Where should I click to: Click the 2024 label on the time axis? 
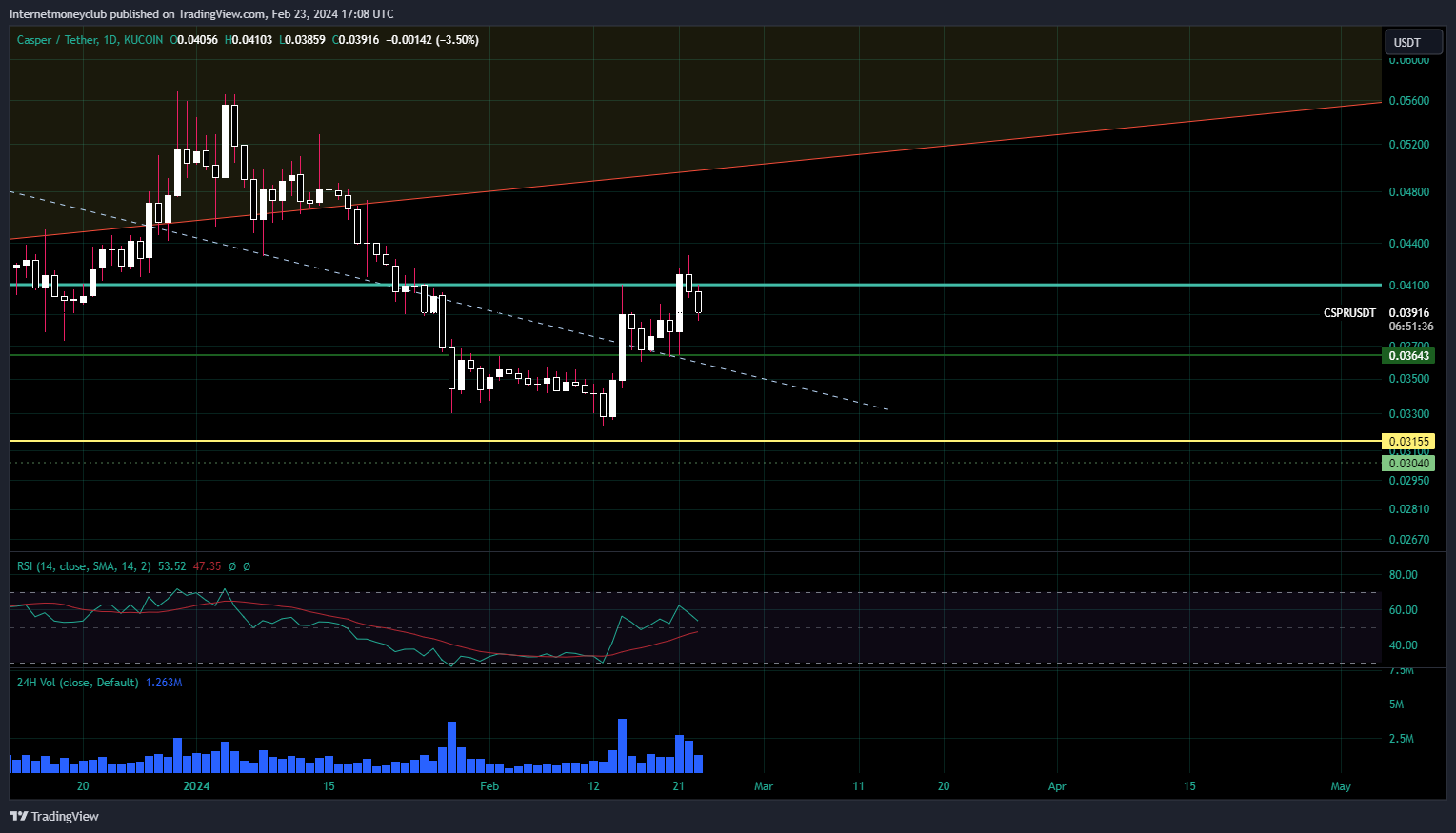coord(196,786)
